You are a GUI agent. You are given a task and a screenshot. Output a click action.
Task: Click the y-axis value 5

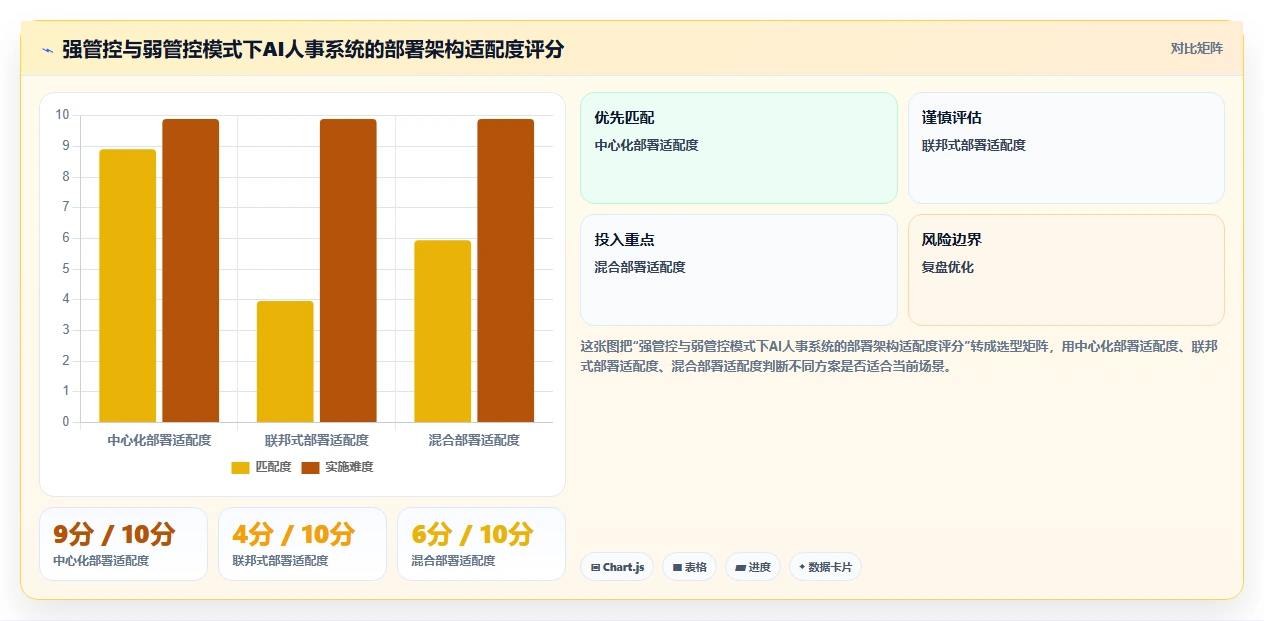click(65, 269)
